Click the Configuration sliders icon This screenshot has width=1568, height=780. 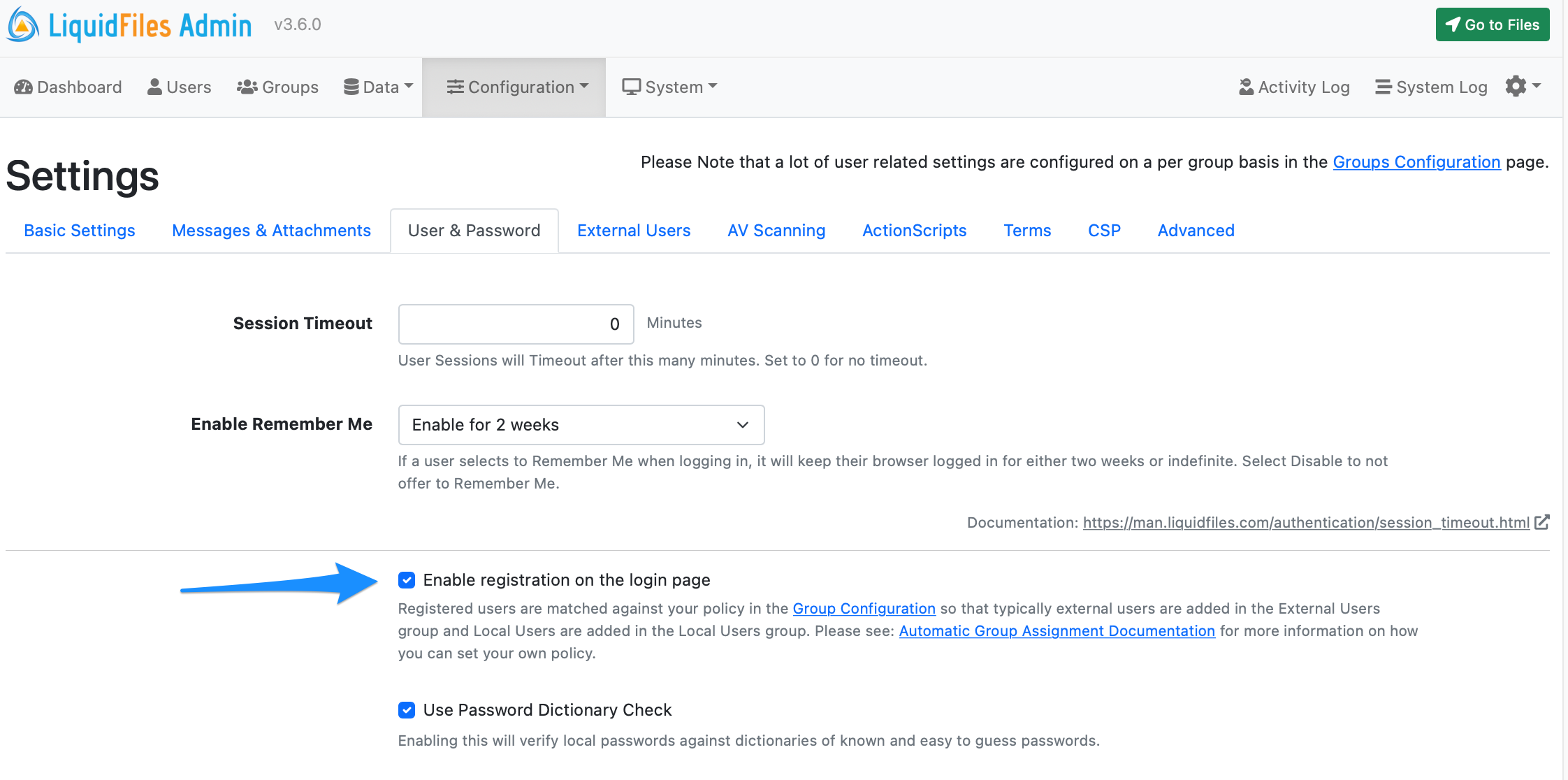click(x=456, y=87)
